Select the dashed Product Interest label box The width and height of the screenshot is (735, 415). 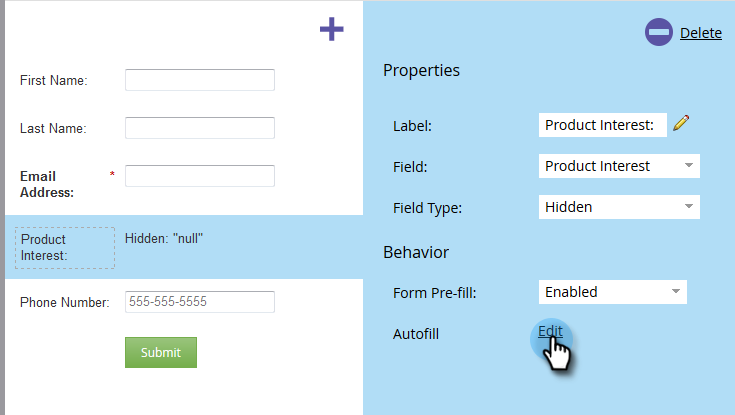[x=65, y=248]
